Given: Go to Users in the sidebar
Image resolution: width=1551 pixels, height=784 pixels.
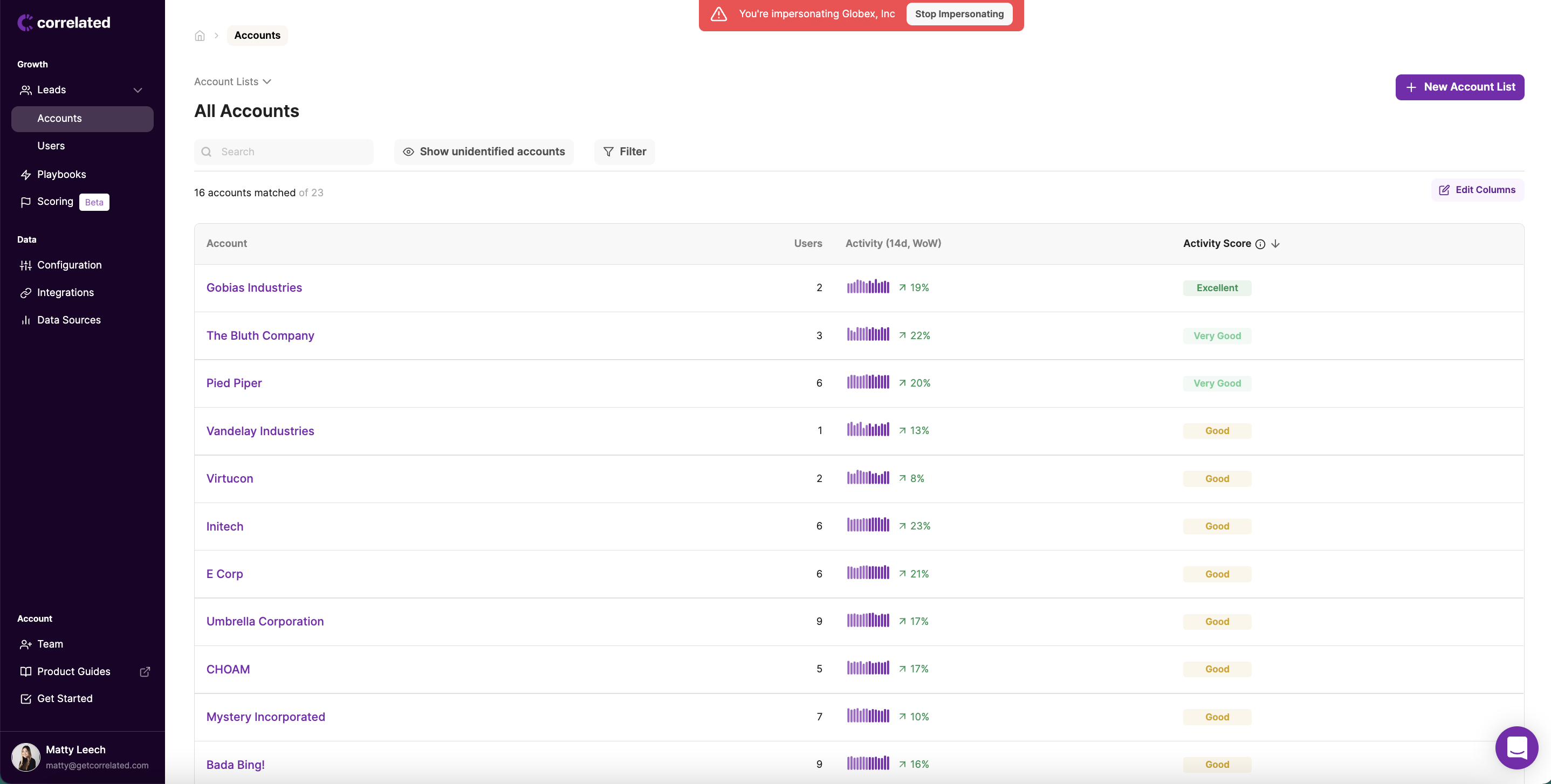Looking at the screenshot, I should tap(51, 146).
